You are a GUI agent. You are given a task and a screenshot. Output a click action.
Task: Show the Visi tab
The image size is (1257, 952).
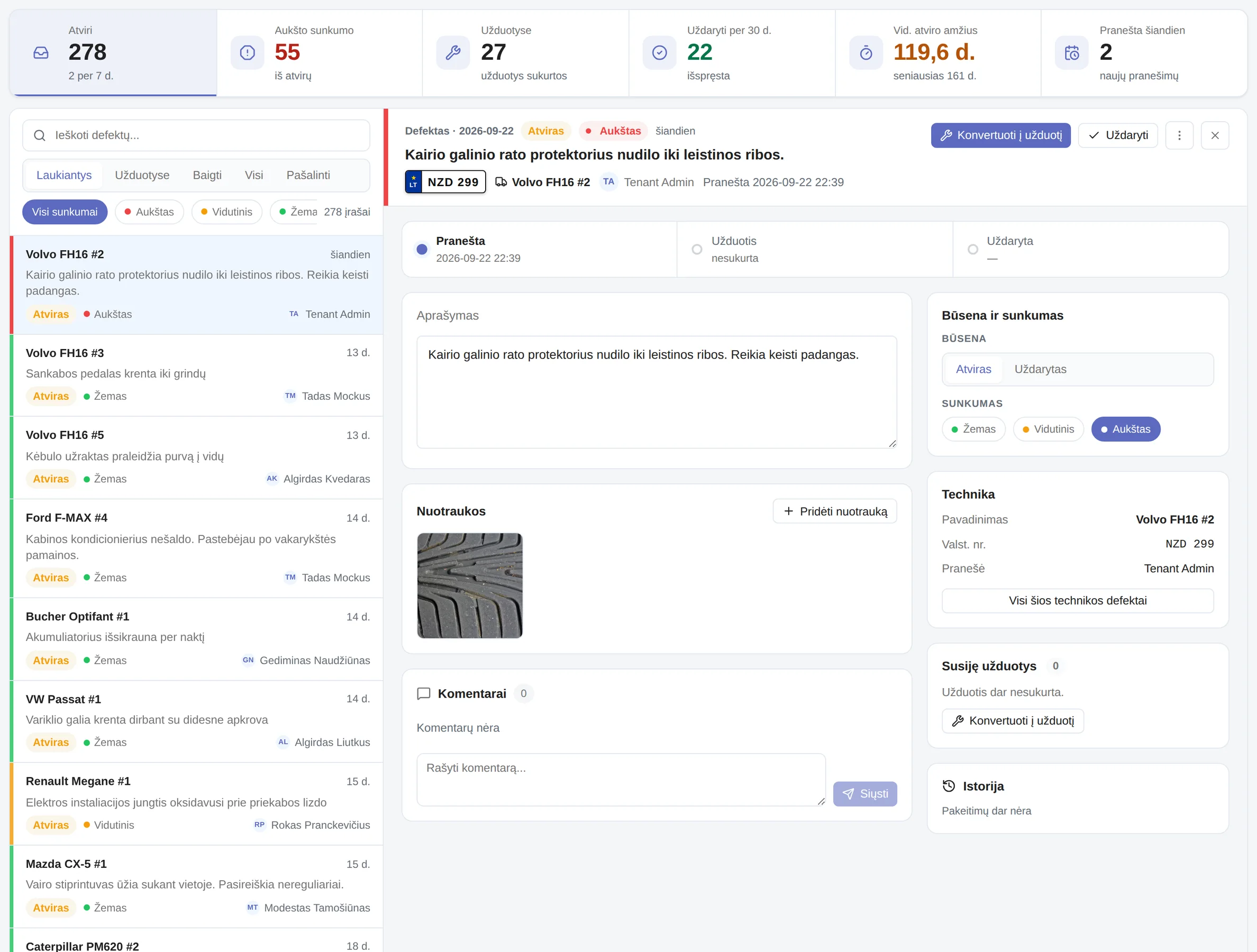[x=253, y=175]
